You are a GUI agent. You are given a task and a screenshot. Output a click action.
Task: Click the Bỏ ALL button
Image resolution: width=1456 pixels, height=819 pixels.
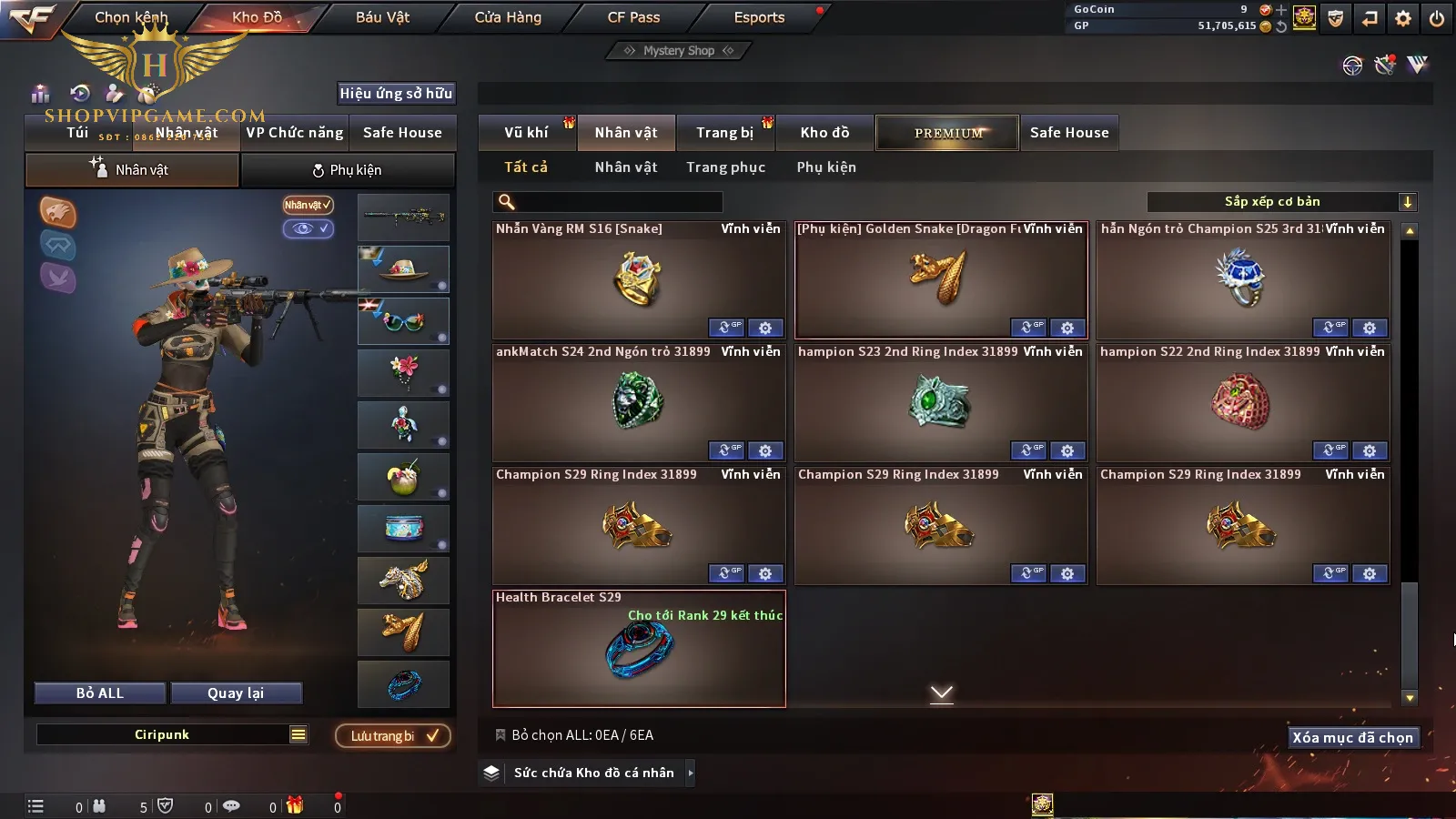click(x=100, y=693)
